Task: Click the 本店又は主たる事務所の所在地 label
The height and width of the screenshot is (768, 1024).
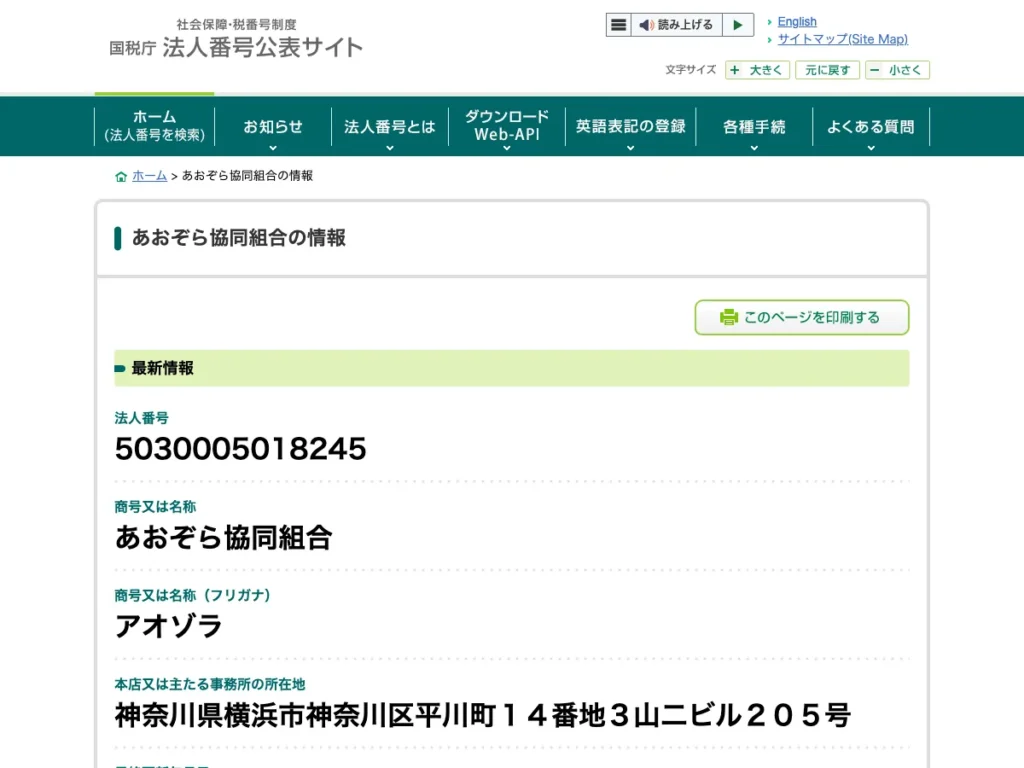Action: click(210, 684)
